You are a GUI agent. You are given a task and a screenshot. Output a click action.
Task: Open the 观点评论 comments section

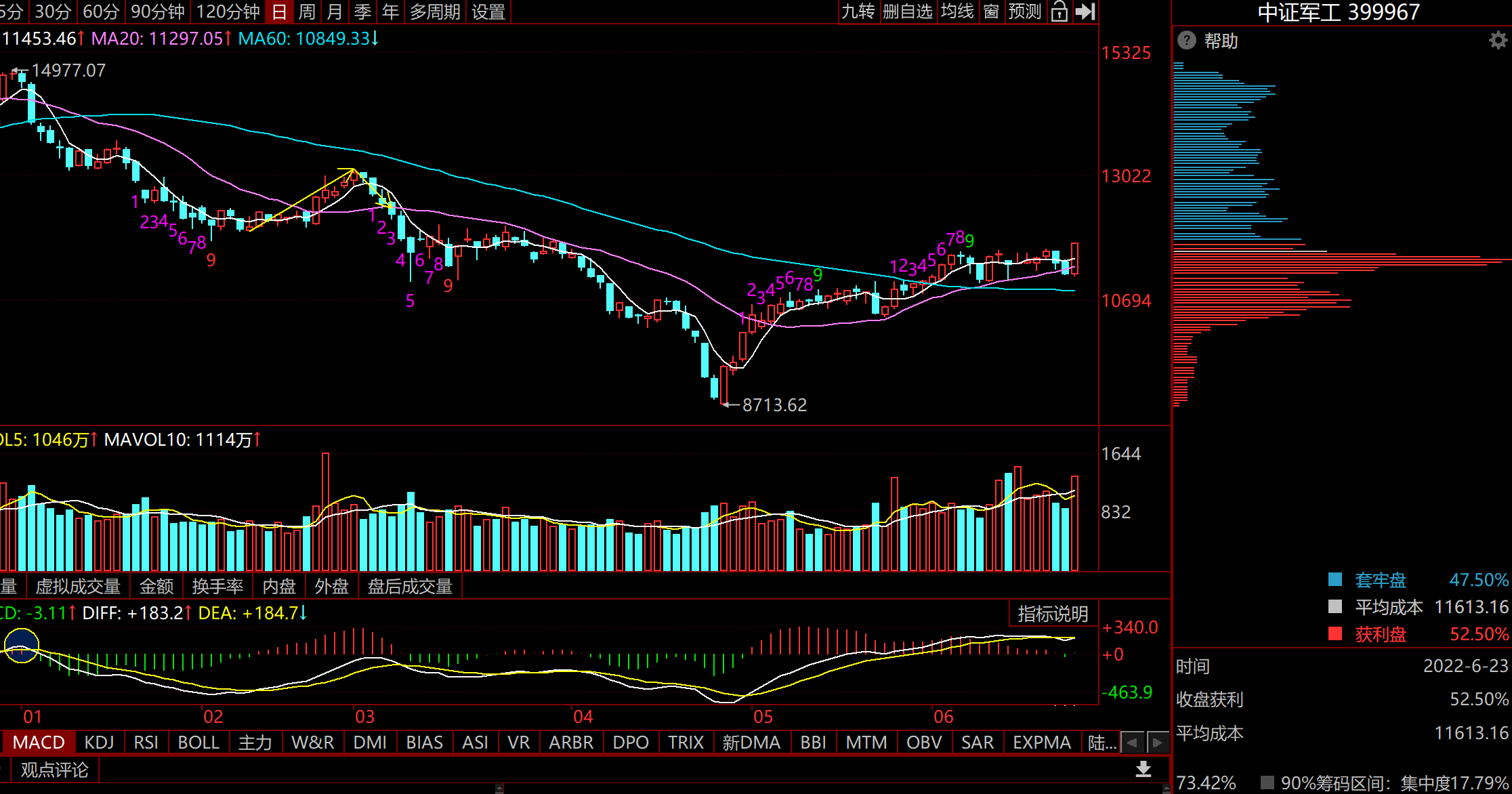click(x=54, y=770)
